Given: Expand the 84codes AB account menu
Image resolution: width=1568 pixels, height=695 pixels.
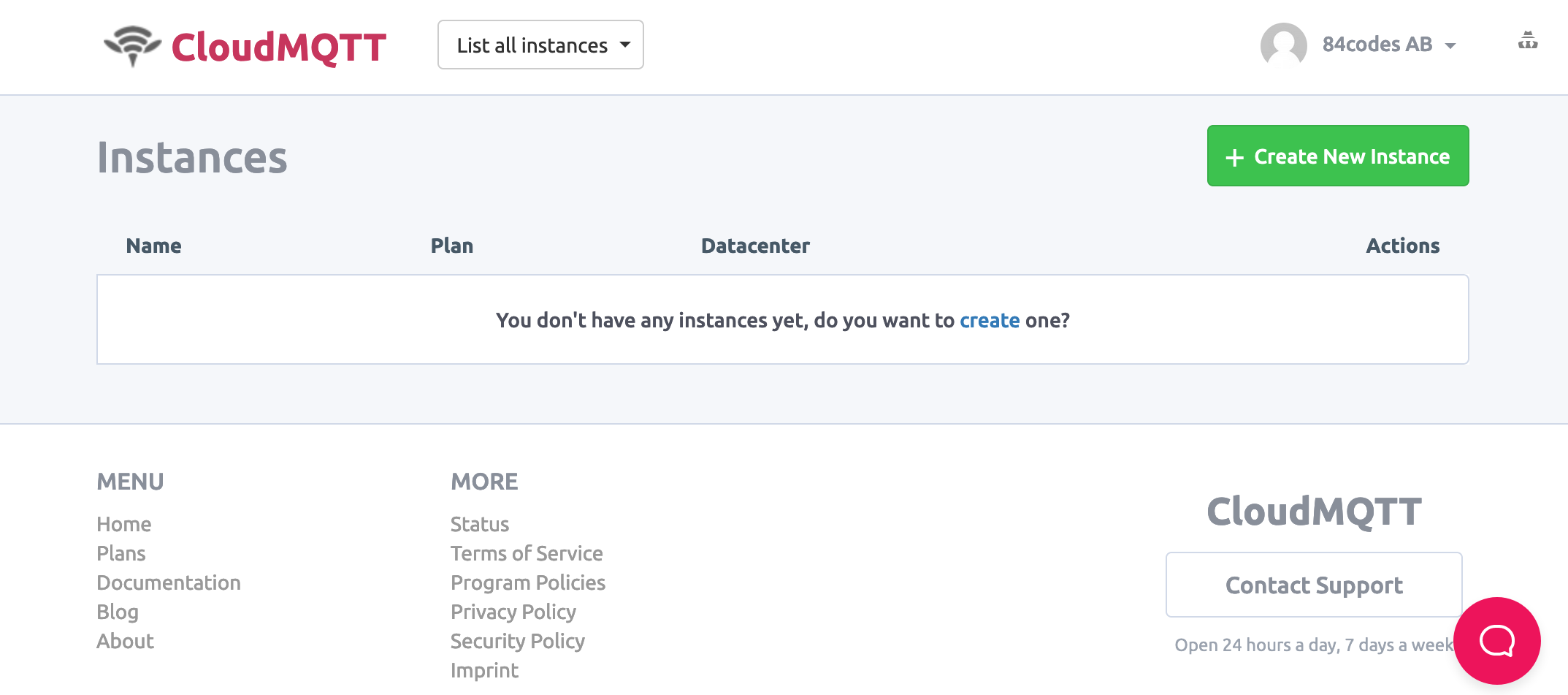Looking at the screenshot, I should pyautogui.click(x=1389, y=45).
